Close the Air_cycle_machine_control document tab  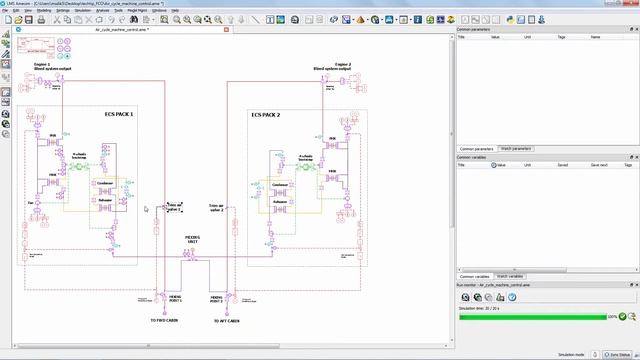[226, 29]
